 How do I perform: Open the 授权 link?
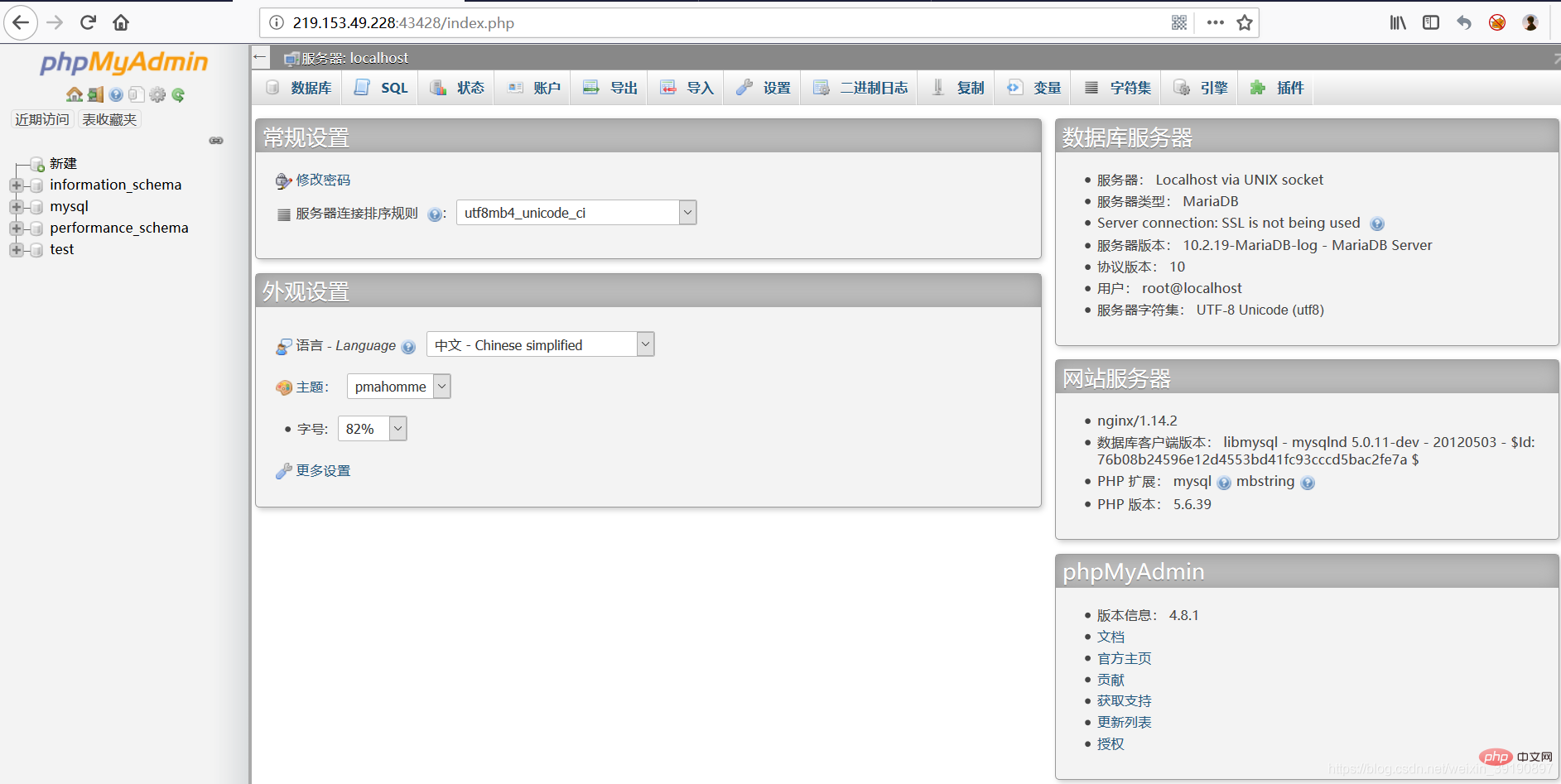click(x=1111, y=743)
